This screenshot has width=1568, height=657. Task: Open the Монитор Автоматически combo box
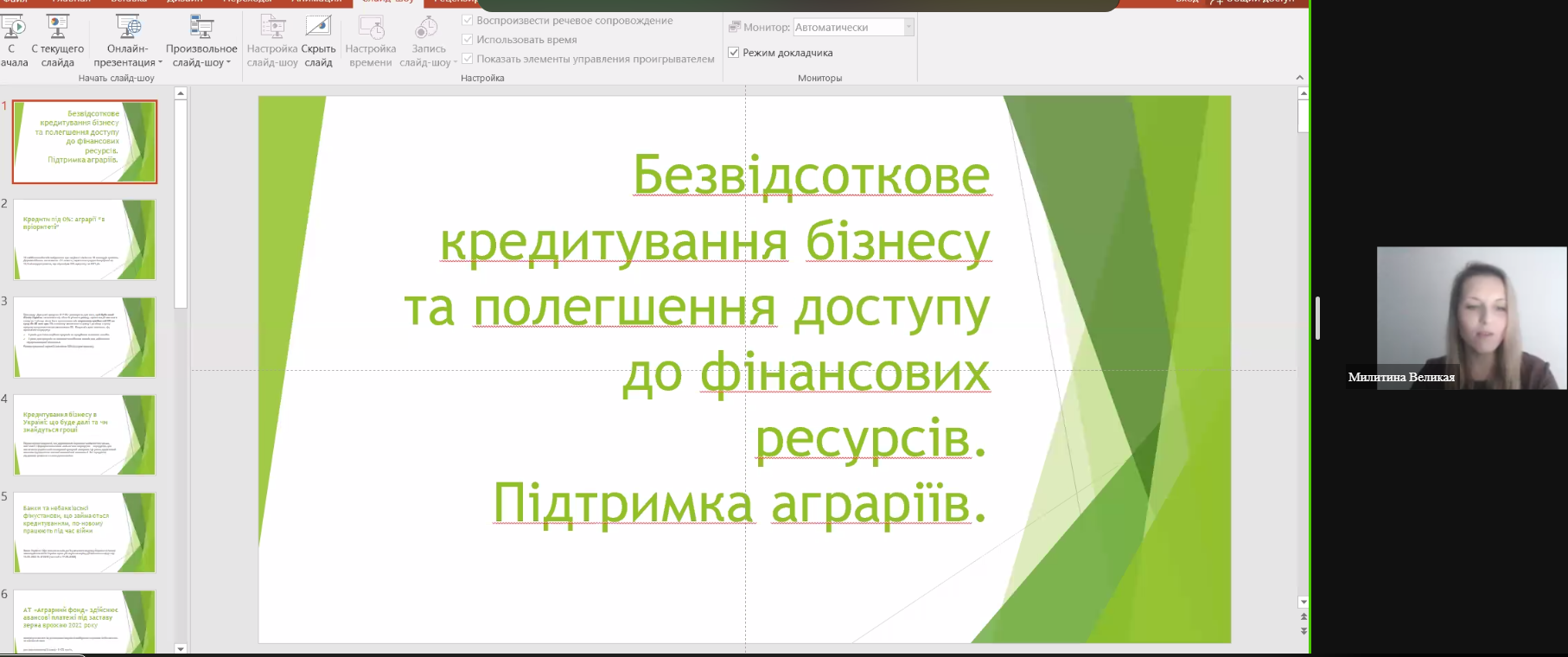(x=853, y=28)
